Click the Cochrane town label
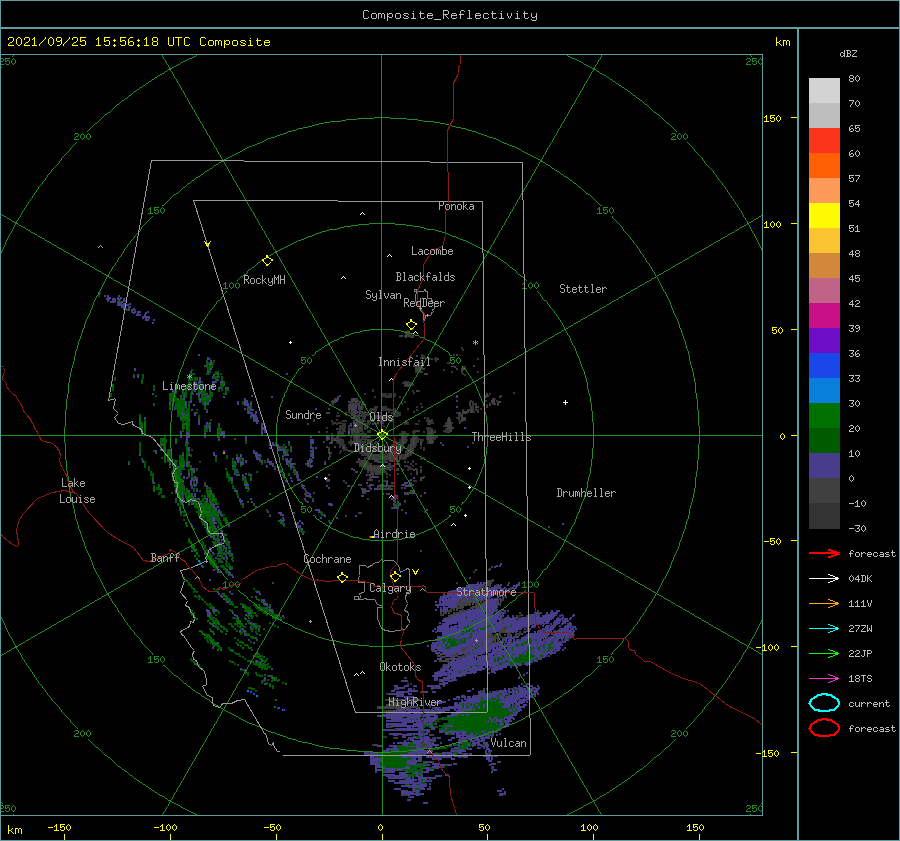The width and height of the screenshot is (900, 841). pos(327,559)
